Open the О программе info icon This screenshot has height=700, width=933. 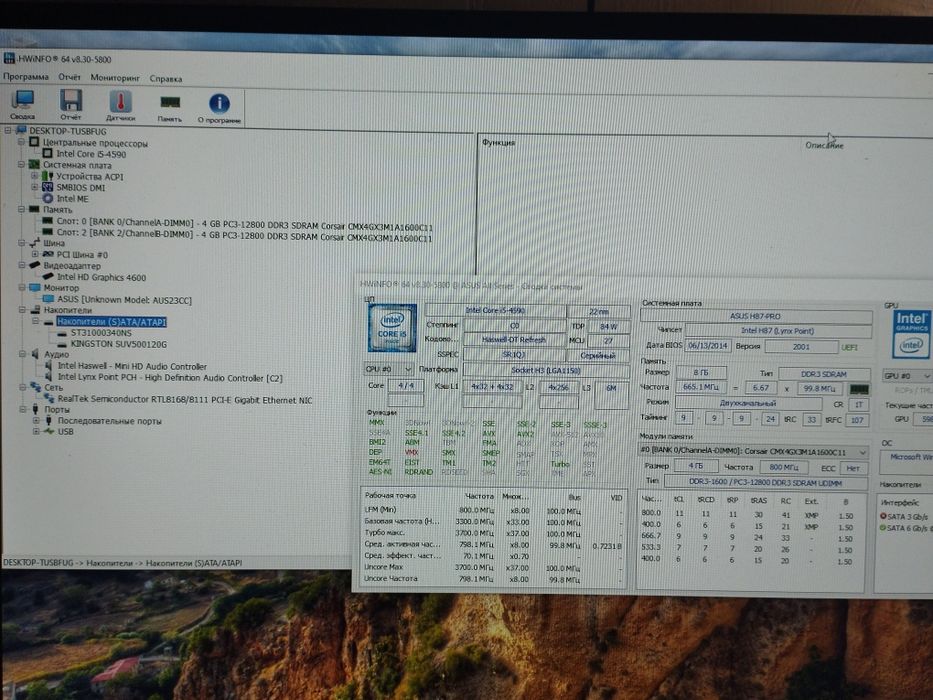(x=219, y=108)
